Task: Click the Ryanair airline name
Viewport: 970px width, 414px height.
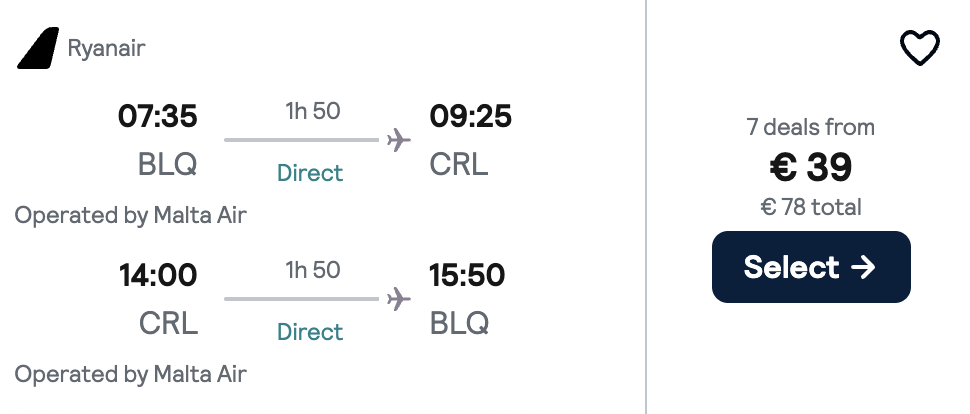Action: pyautogui.click(x=107, y=48)
